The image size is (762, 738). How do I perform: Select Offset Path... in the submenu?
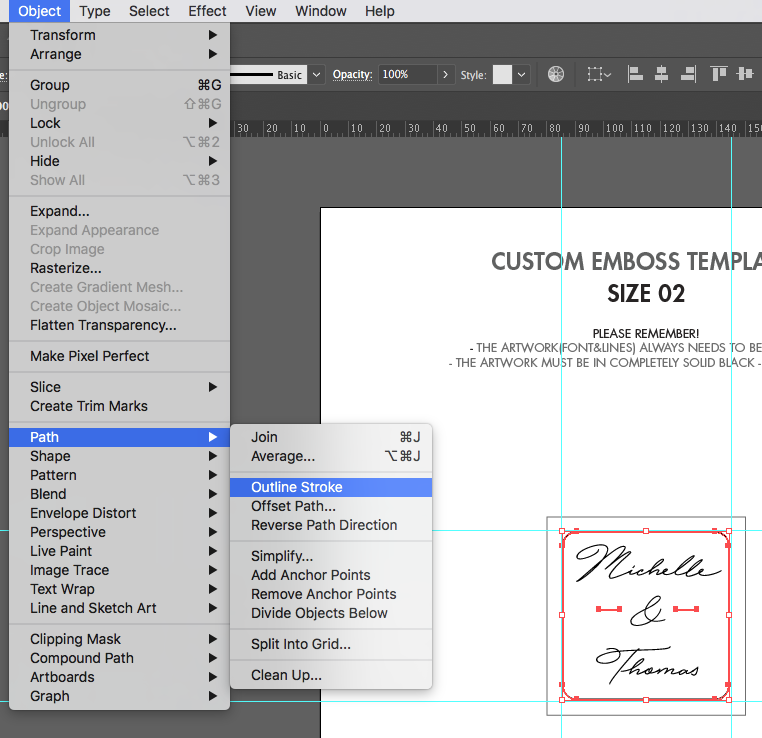(293, 506)
